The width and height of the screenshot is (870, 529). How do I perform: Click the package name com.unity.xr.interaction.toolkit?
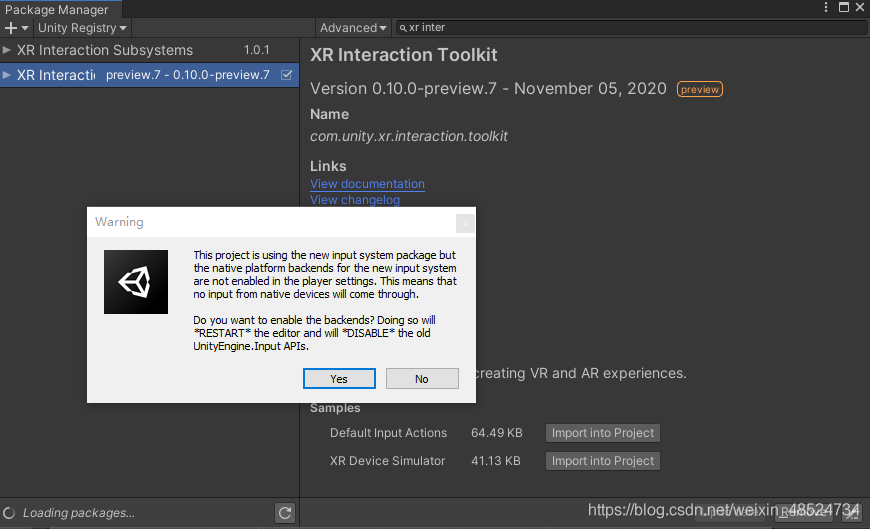409,136
